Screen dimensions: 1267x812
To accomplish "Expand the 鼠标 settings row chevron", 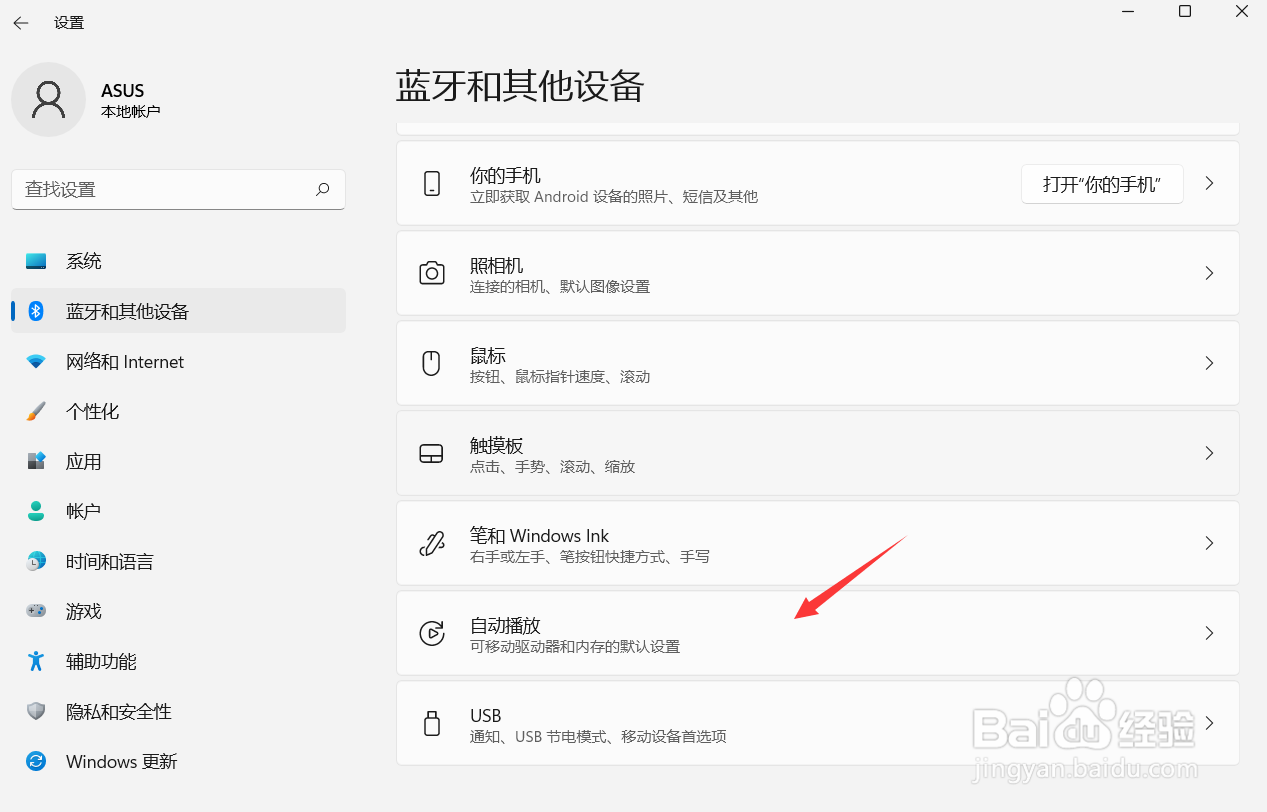I will coord(1209,363).
